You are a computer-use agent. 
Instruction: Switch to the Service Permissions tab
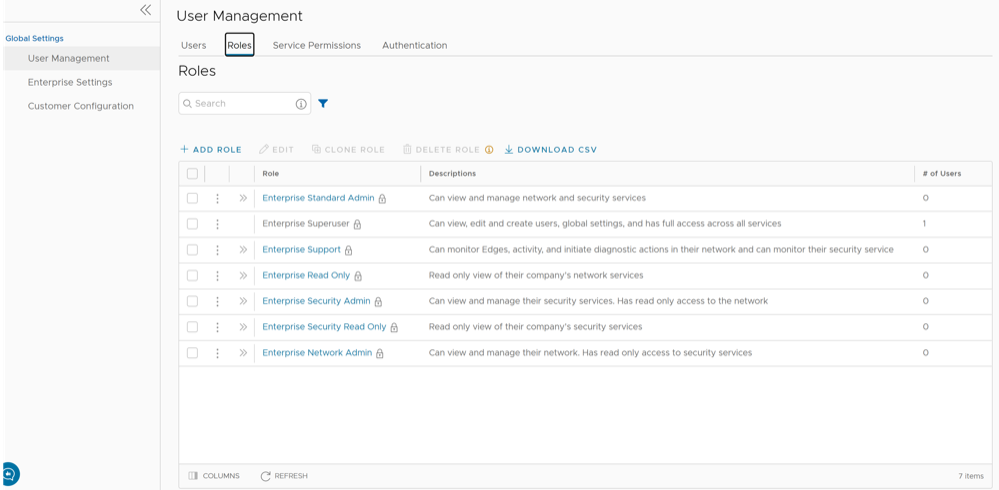[x=316, y=45]
